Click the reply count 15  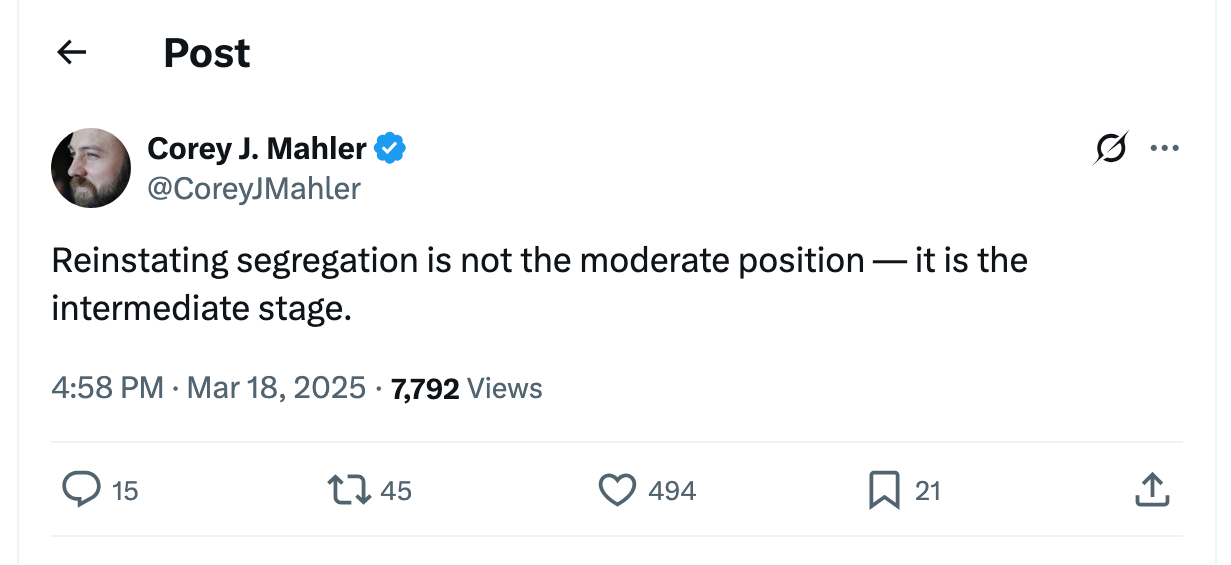(x=125, y=491)
